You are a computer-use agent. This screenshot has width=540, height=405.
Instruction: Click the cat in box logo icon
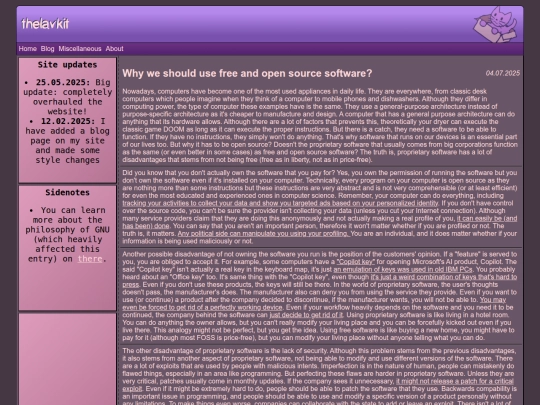click(x=495, y=25)
